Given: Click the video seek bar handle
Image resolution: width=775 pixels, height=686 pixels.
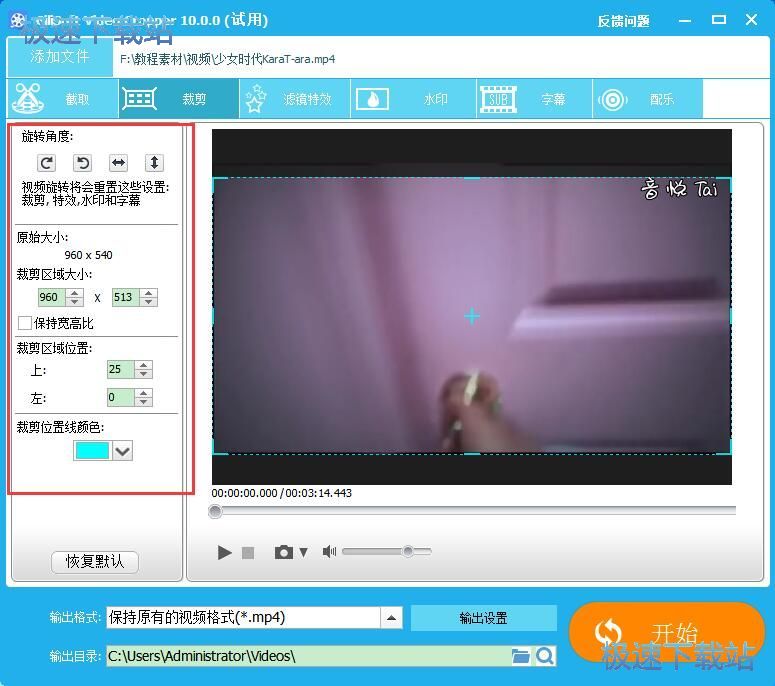Looking at the screenshot, I should click(215, 511).
